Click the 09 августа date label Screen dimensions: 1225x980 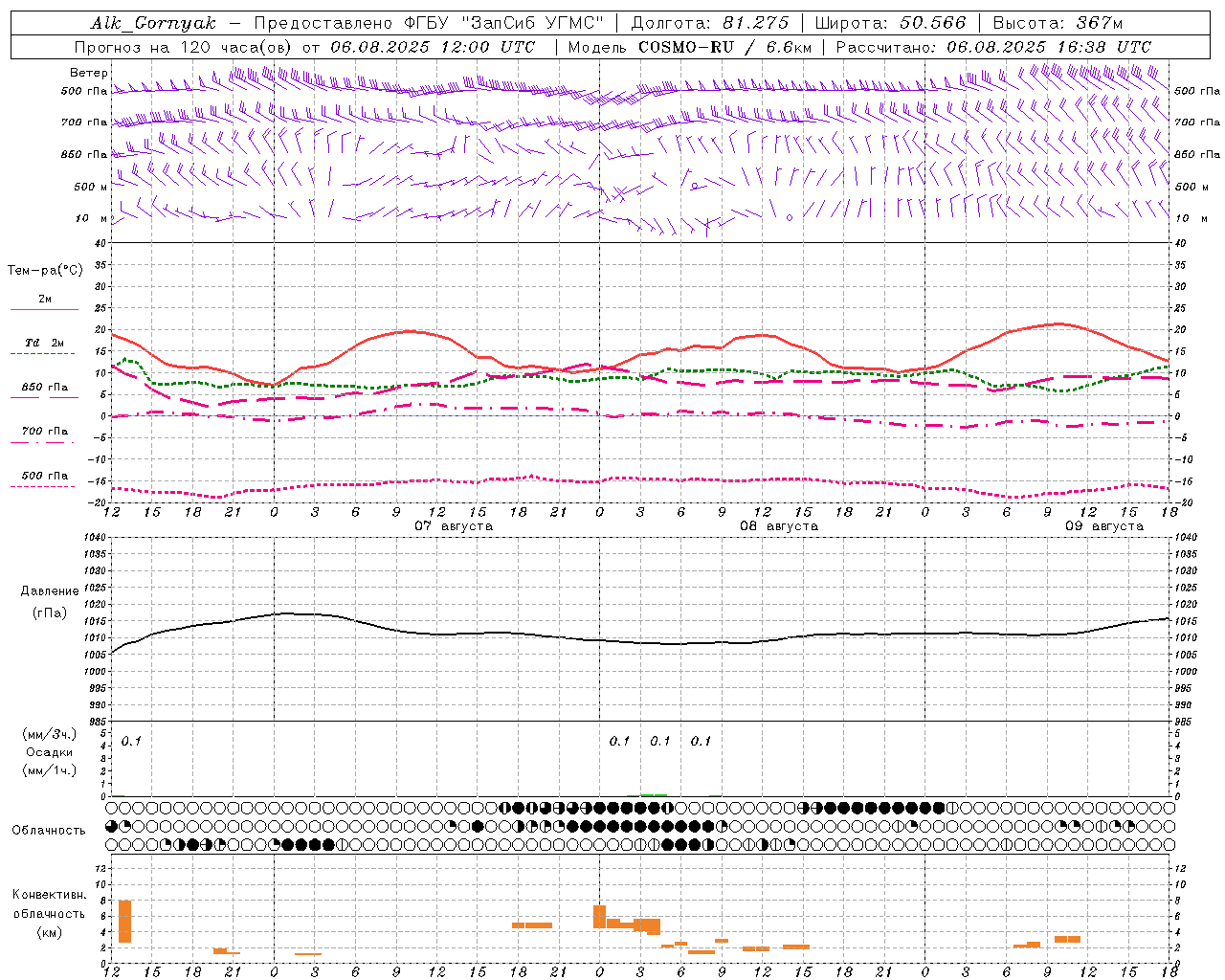point(1103,526)
